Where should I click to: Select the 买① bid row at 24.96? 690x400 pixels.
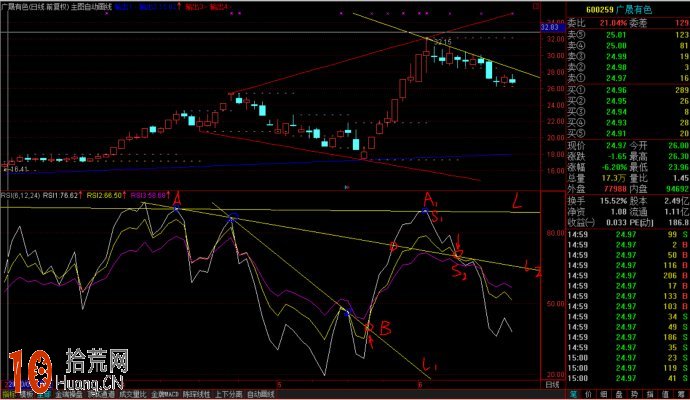[628, 90]
